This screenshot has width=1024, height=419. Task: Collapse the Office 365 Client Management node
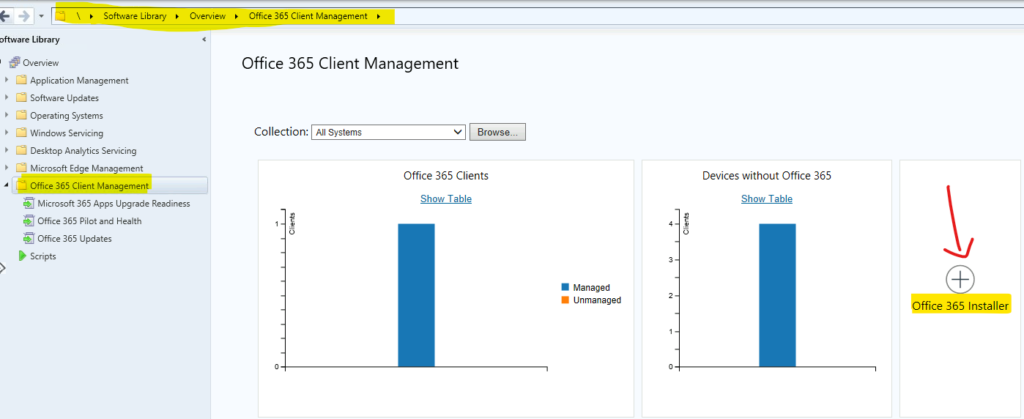[7, 186]
